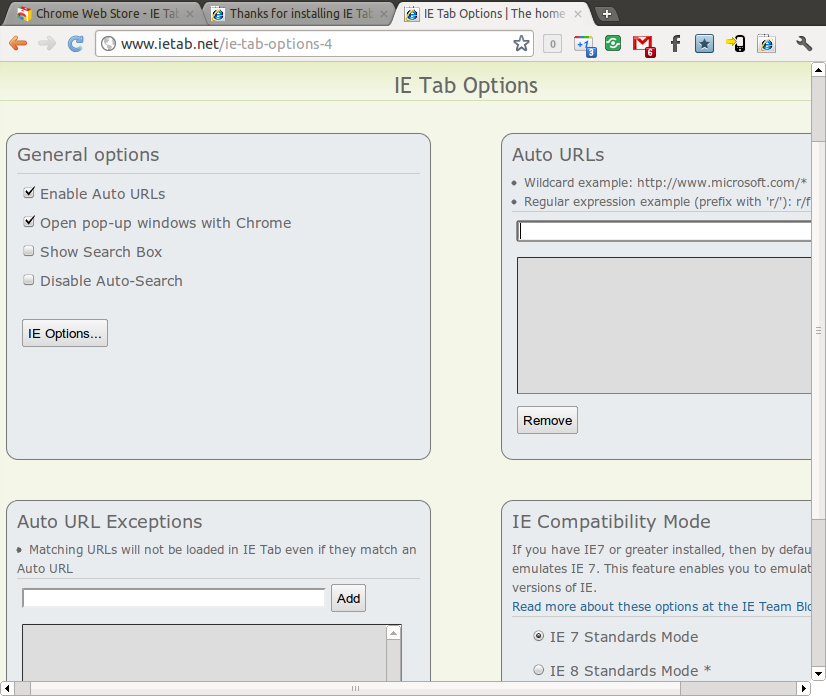Click the grayed forward arrow button
Screen dimensions: 826x696
(47, 43)
